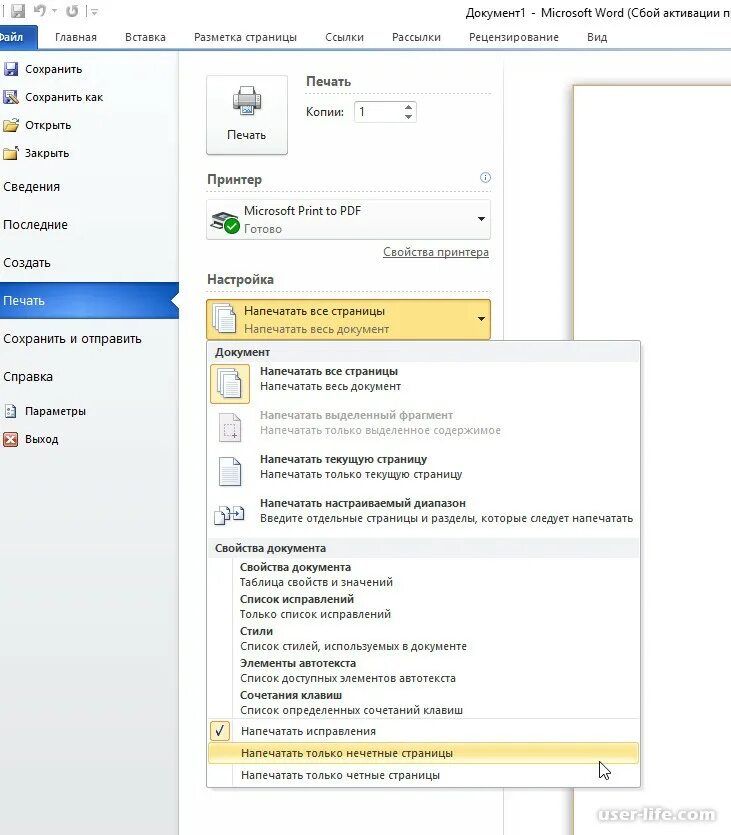Choose Напечатать текущую страницу option
This screenshot has height=835, width=731.
[x=424, y=471]
